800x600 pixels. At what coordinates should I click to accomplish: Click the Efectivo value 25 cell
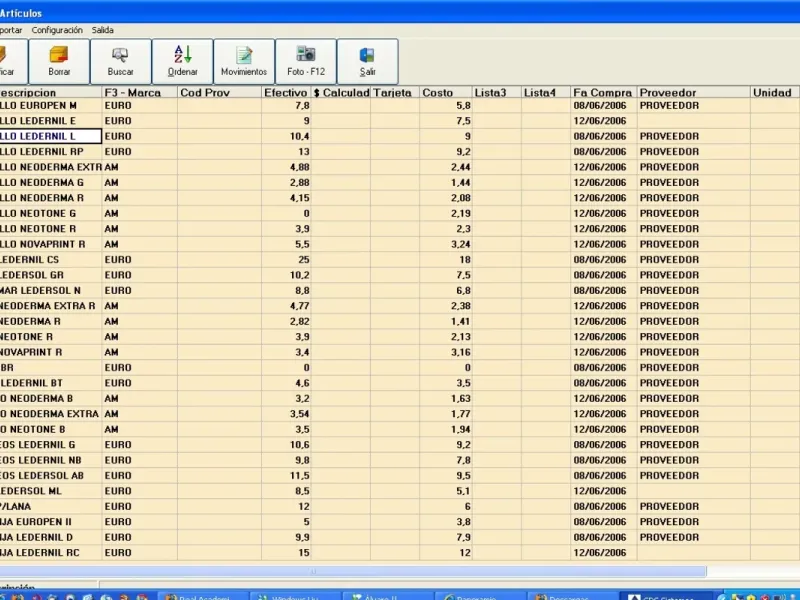tap(286, 260)
